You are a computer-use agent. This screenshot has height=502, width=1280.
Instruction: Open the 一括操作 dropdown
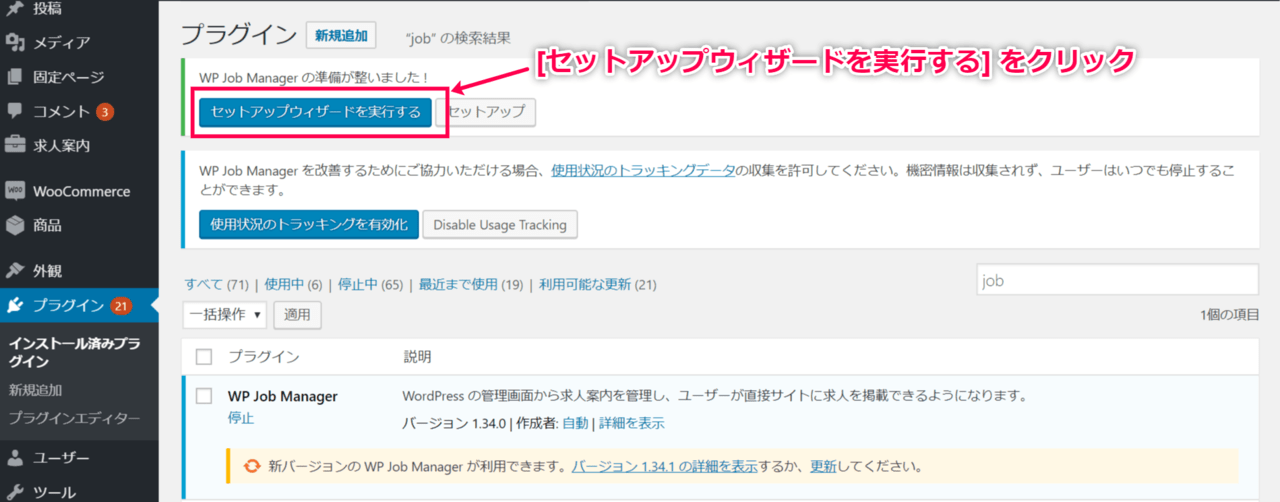pos(225,314)
